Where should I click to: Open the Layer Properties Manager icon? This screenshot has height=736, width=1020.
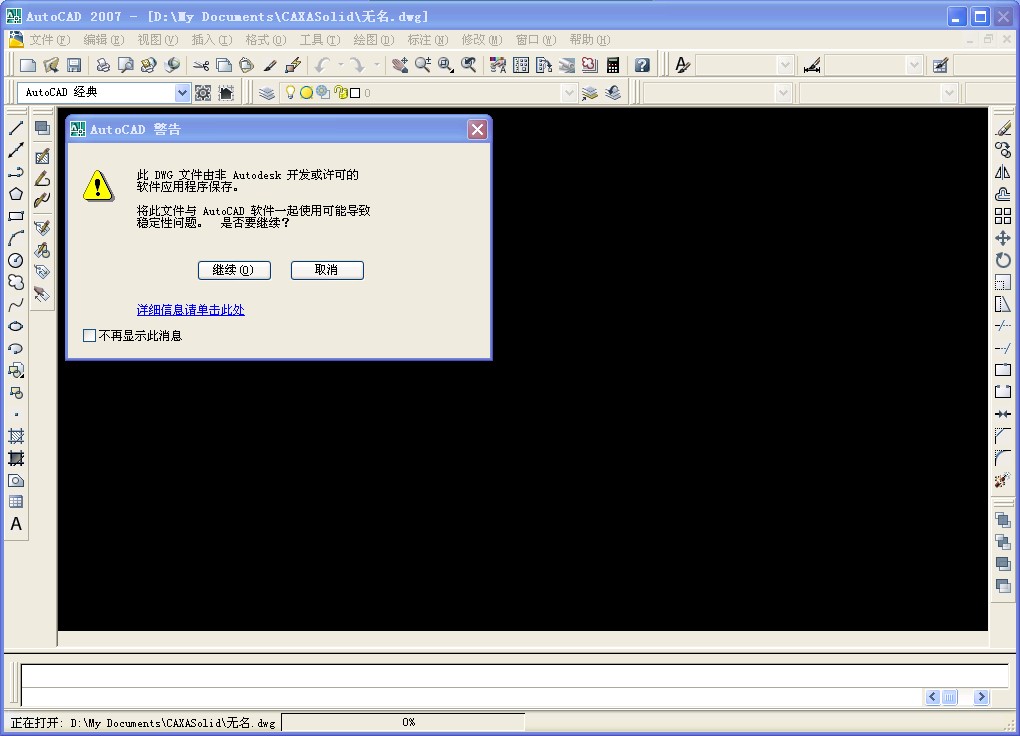coord(266,93)
